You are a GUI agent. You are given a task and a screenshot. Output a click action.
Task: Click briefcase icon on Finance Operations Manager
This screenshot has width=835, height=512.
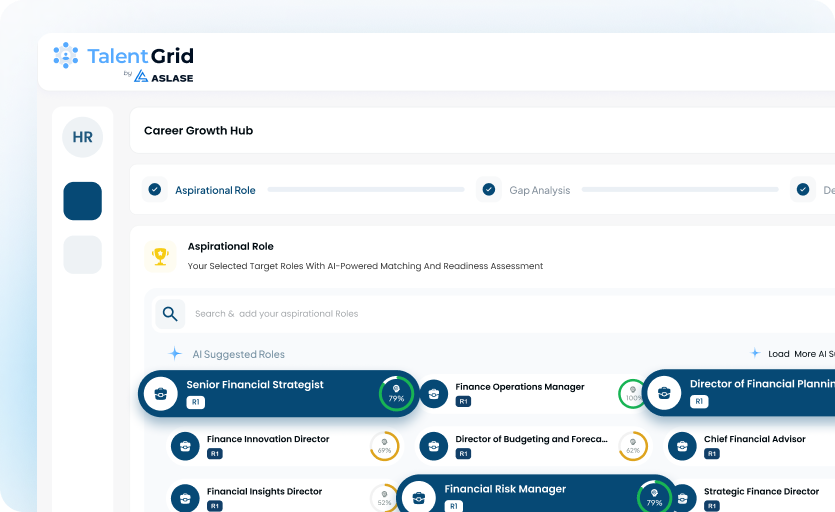pos(434,394)
